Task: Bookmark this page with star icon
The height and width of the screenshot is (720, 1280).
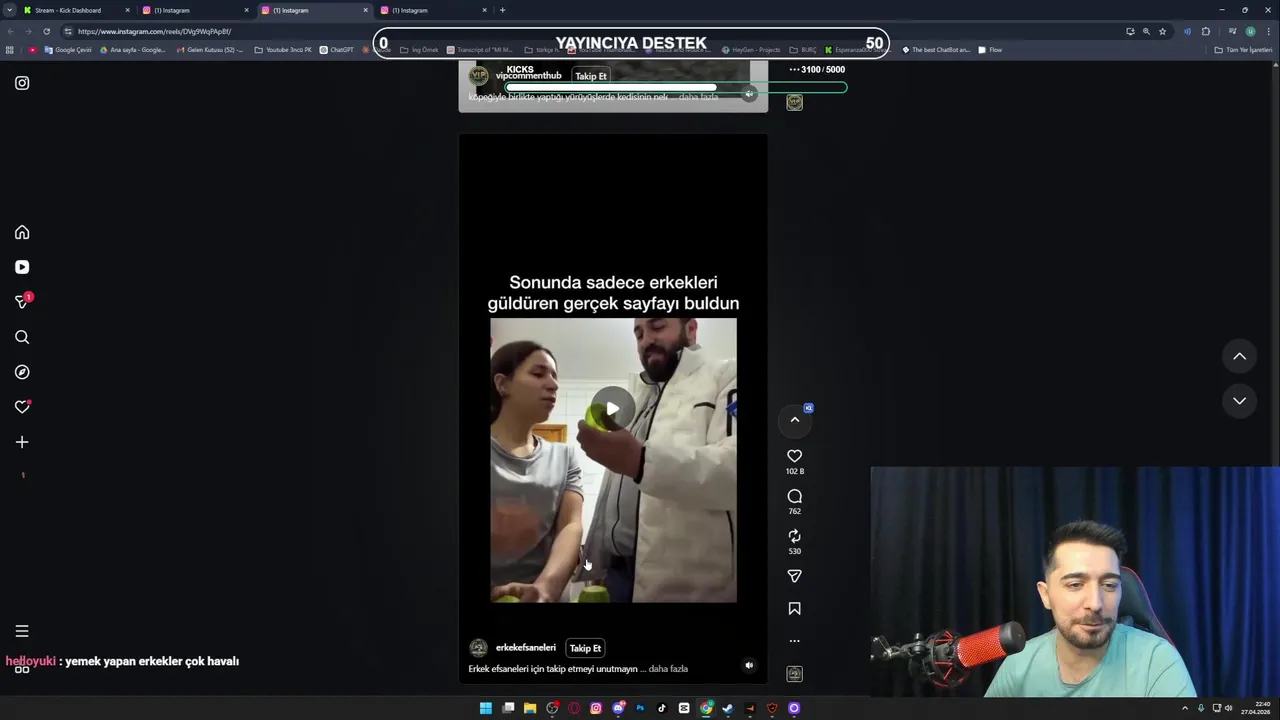Action: (1162, 31)
